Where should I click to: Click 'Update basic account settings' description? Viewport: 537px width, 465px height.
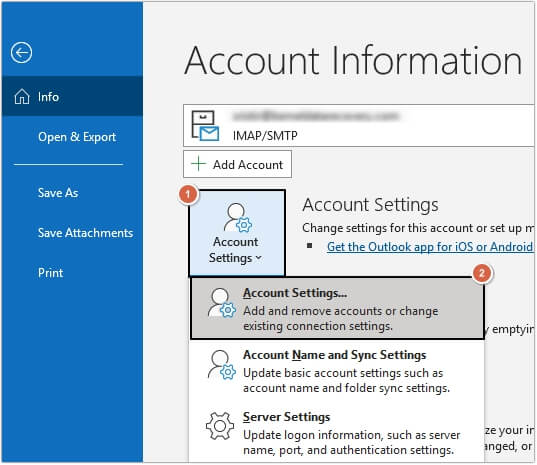346,380
